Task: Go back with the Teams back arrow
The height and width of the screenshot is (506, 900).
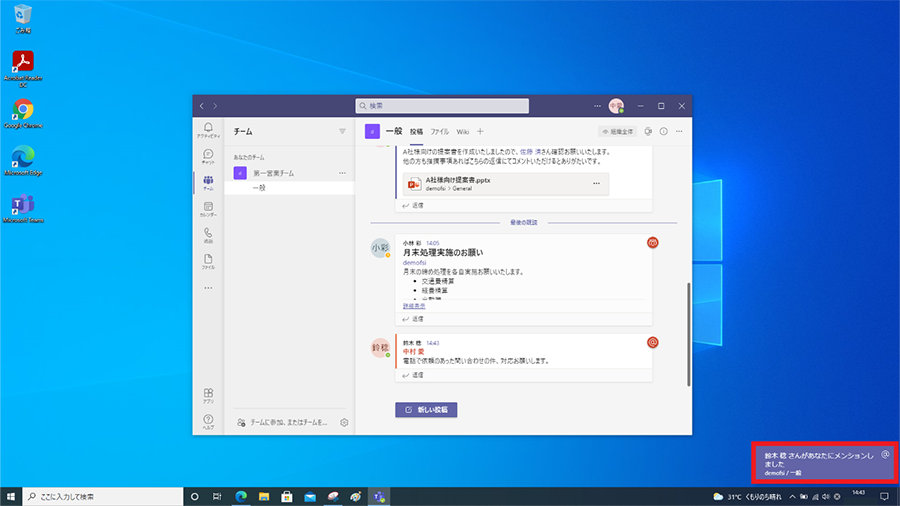Action: coord(201,106)
